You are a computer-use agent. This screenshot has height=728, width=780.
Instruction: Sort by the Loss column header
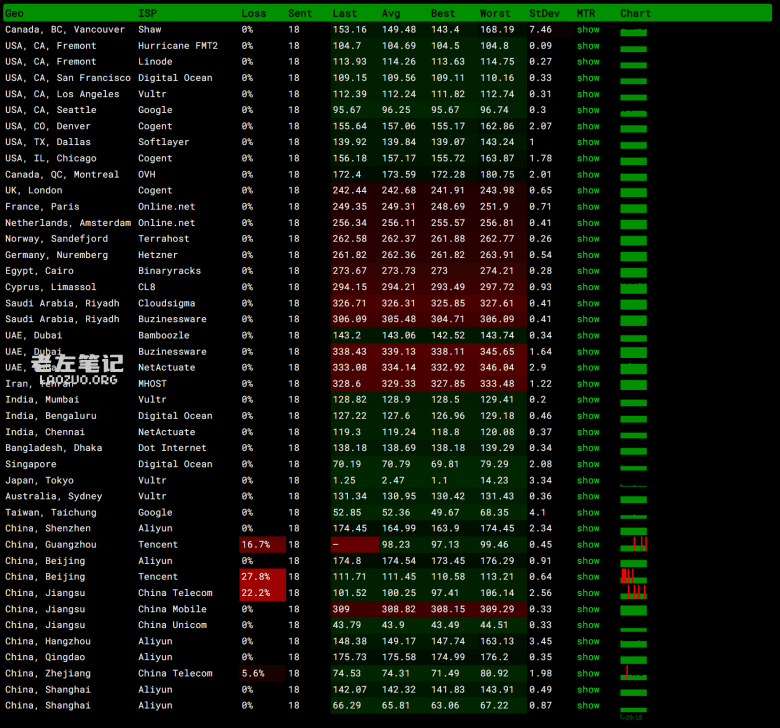coord(254,14)
